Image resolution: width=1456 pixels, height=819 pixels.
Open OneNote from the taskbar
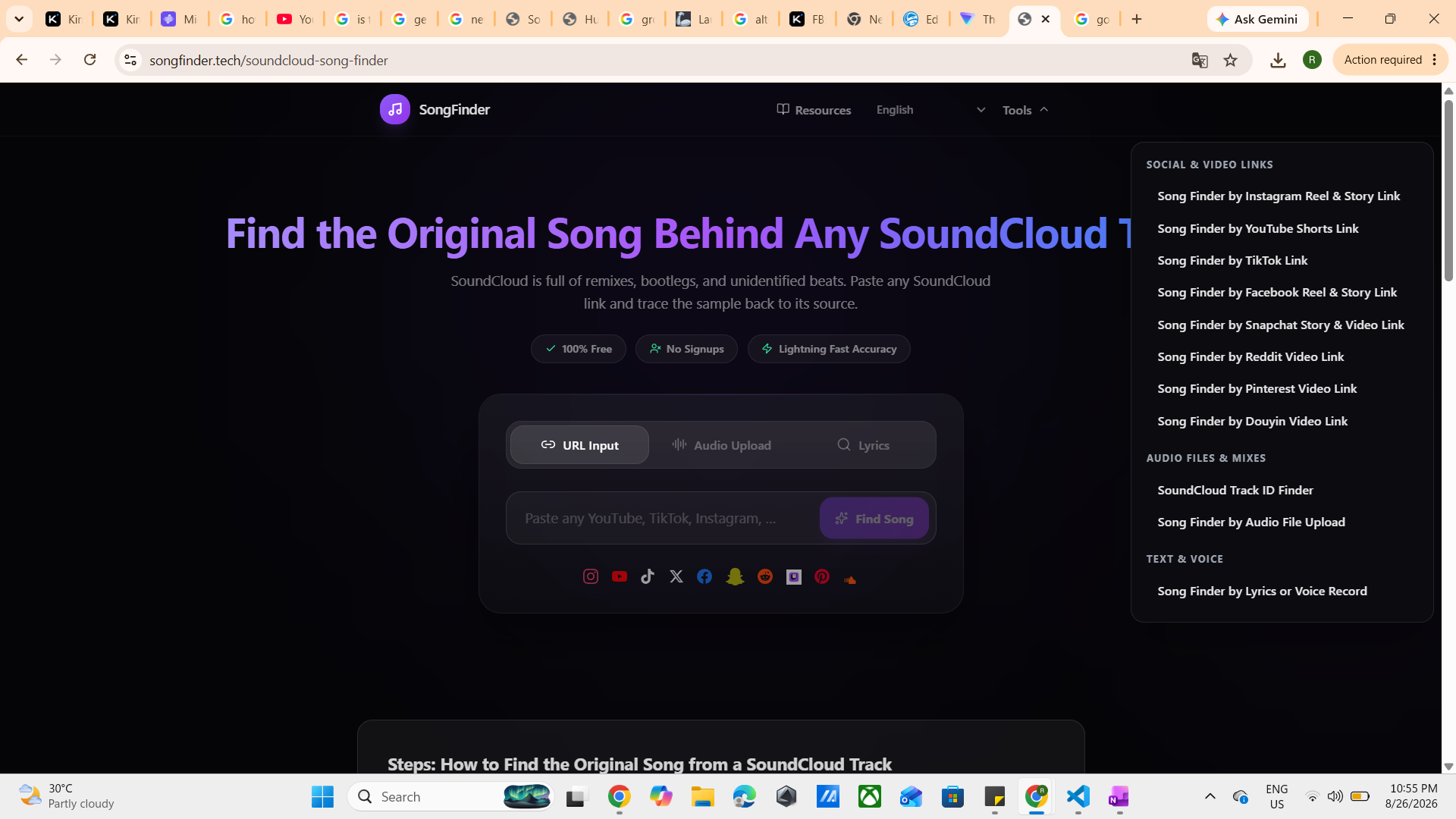(x=1119, y=797)
